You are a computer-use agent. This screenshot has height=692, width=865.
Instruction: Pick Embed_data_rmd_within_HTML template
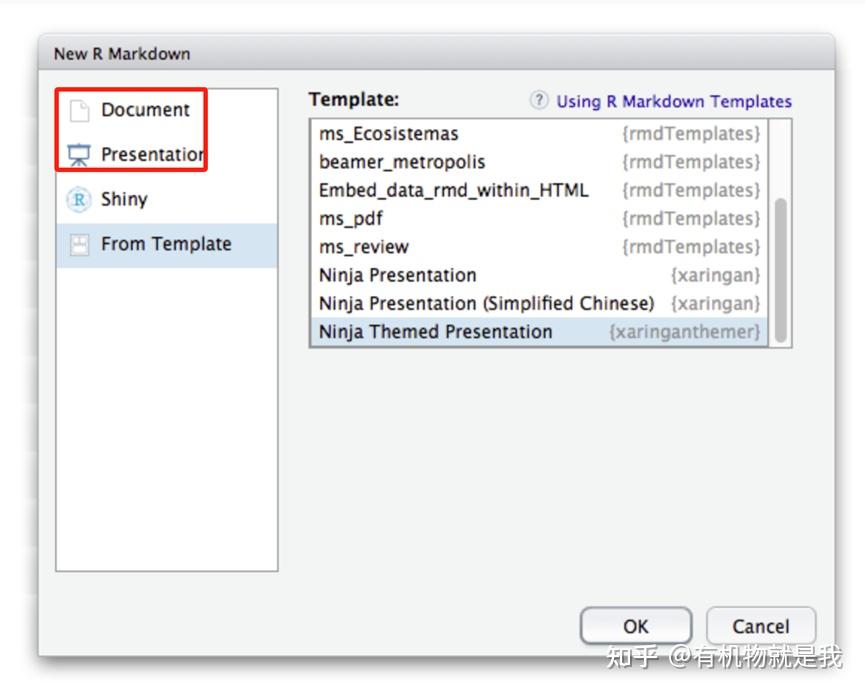(x=453, y=190)
